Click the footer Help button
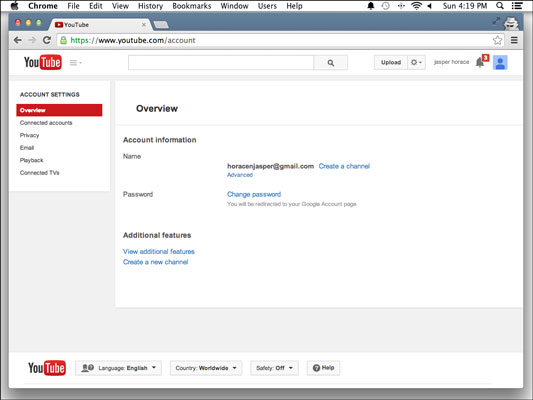The height and width of the screenshot is (400, 533). [323, 368]
